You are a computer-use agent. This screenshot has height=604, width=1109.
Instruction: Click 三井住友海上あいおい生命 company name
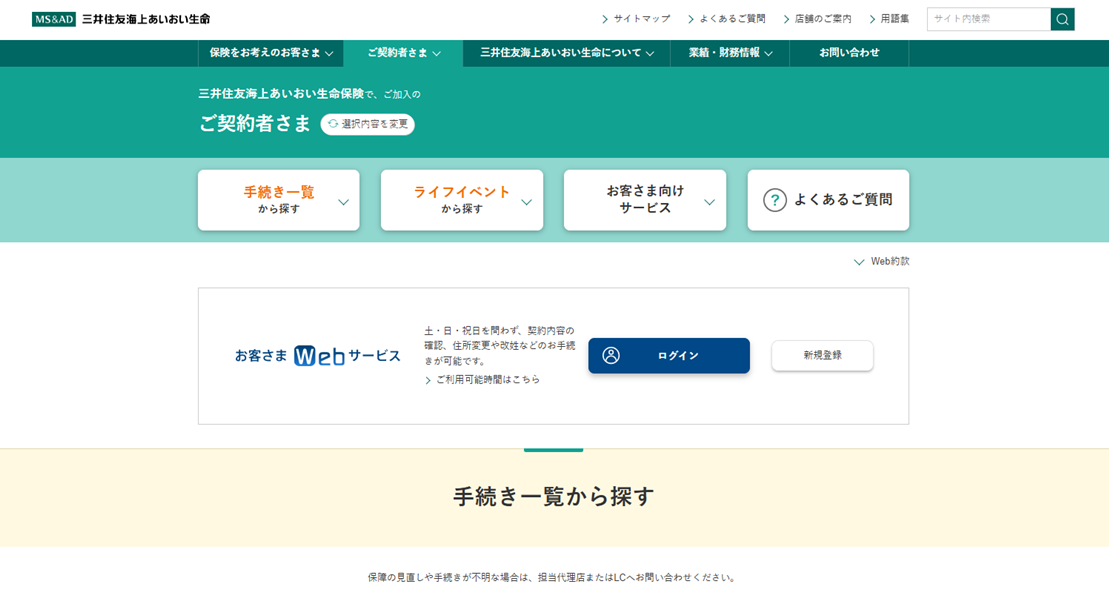tap(146, 19)
